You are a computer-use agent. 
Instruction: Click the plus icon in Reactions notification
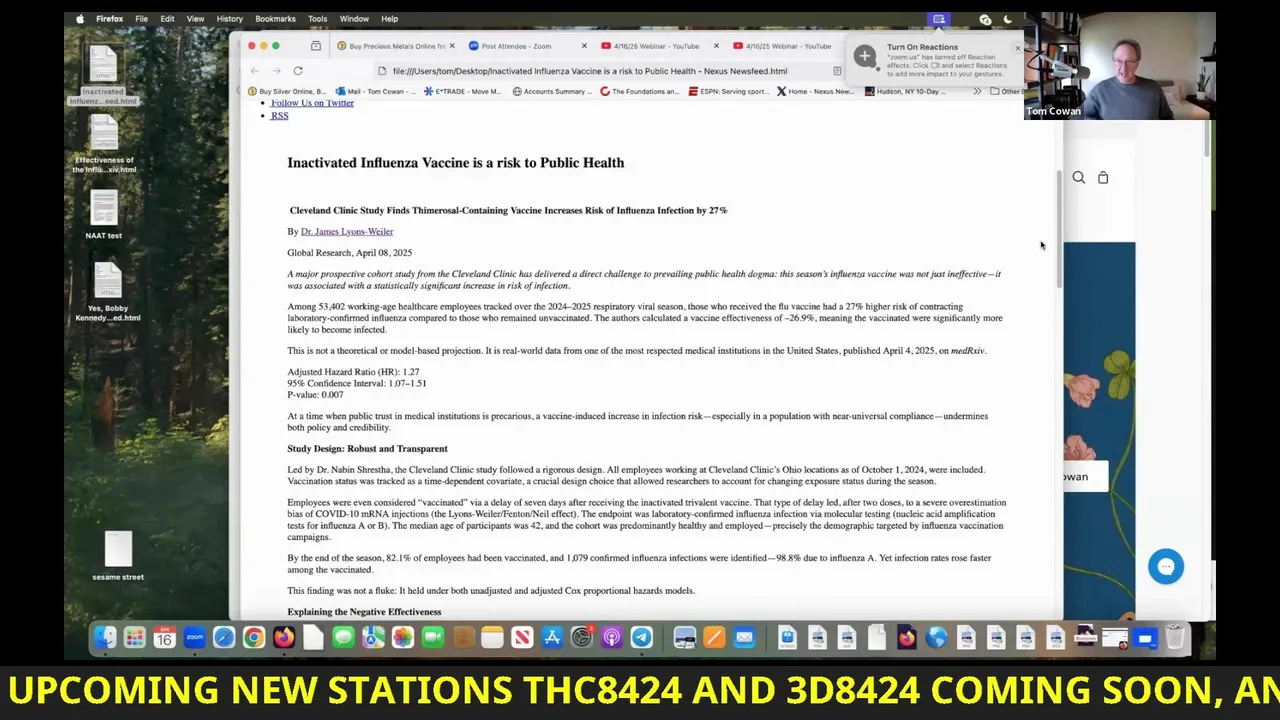[865, 57]
